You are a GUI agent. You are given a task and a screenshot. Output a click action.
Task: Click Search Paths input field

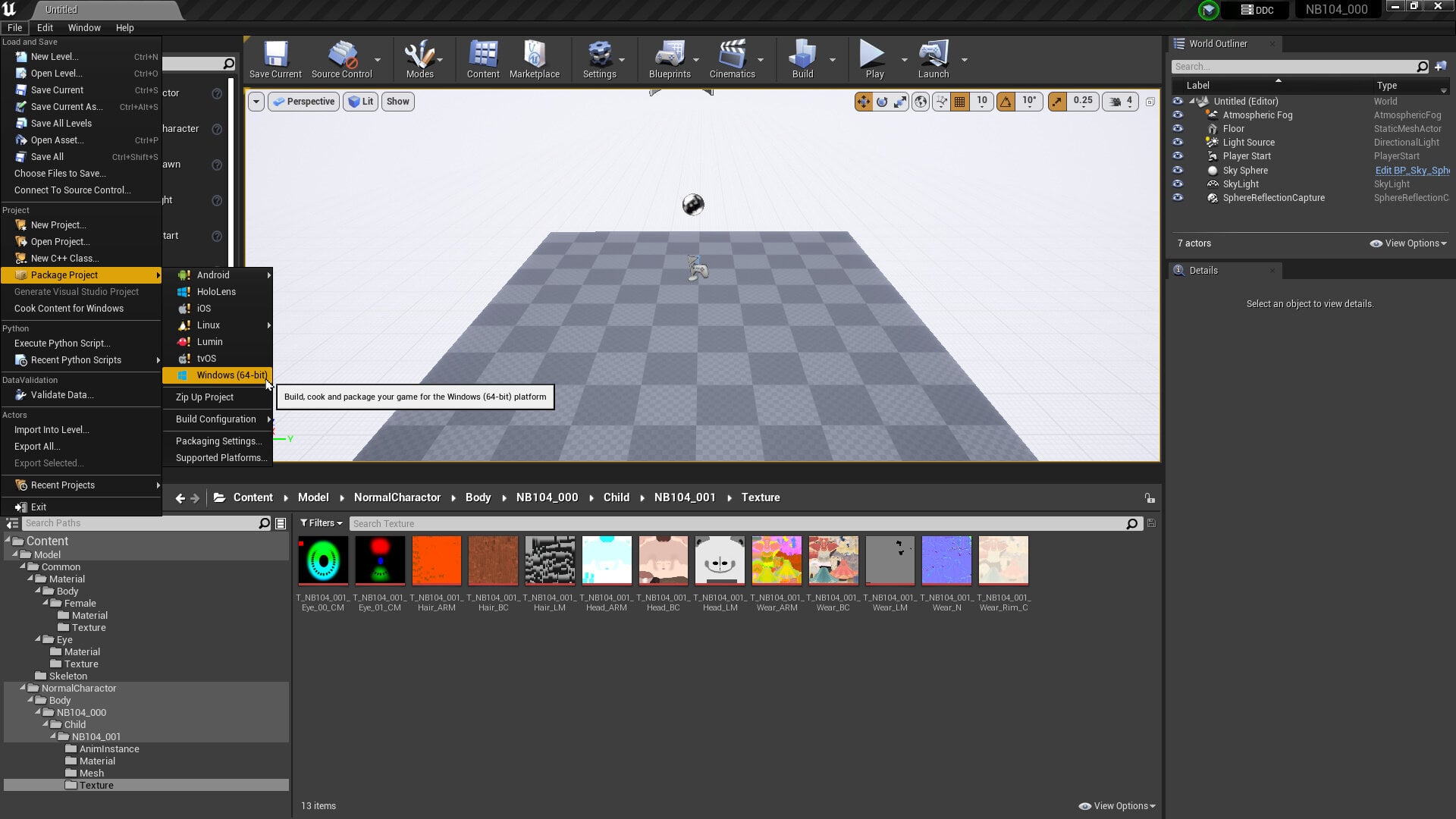[141, 523]
